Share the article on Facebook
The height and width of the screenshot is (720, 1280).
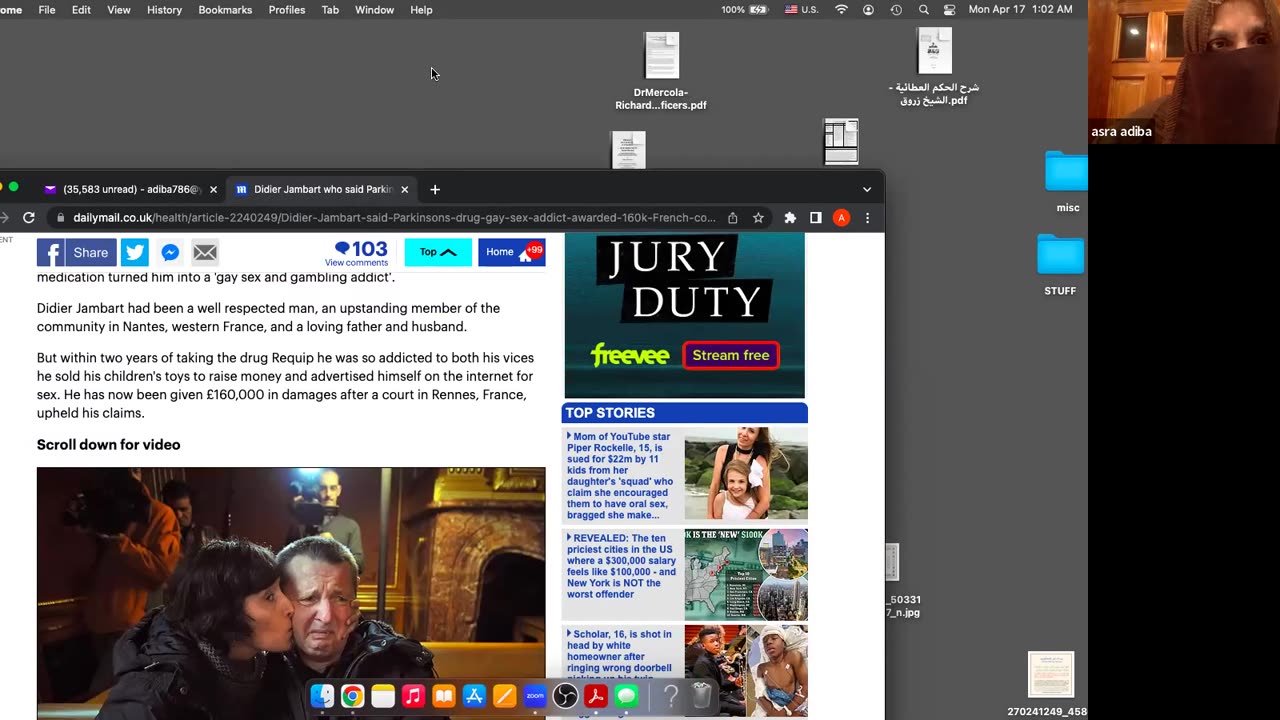coord(77,253)
